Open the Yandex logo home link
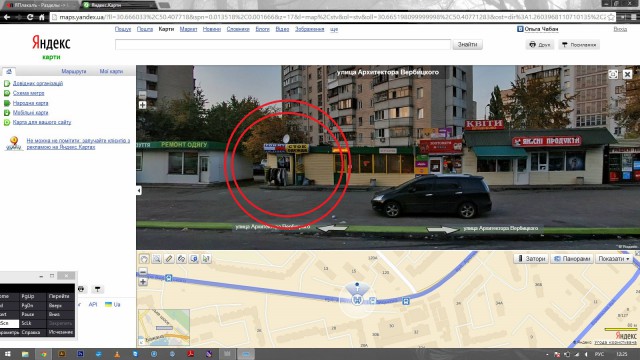This screenshot has height=360, width=640. pos(51,43)
